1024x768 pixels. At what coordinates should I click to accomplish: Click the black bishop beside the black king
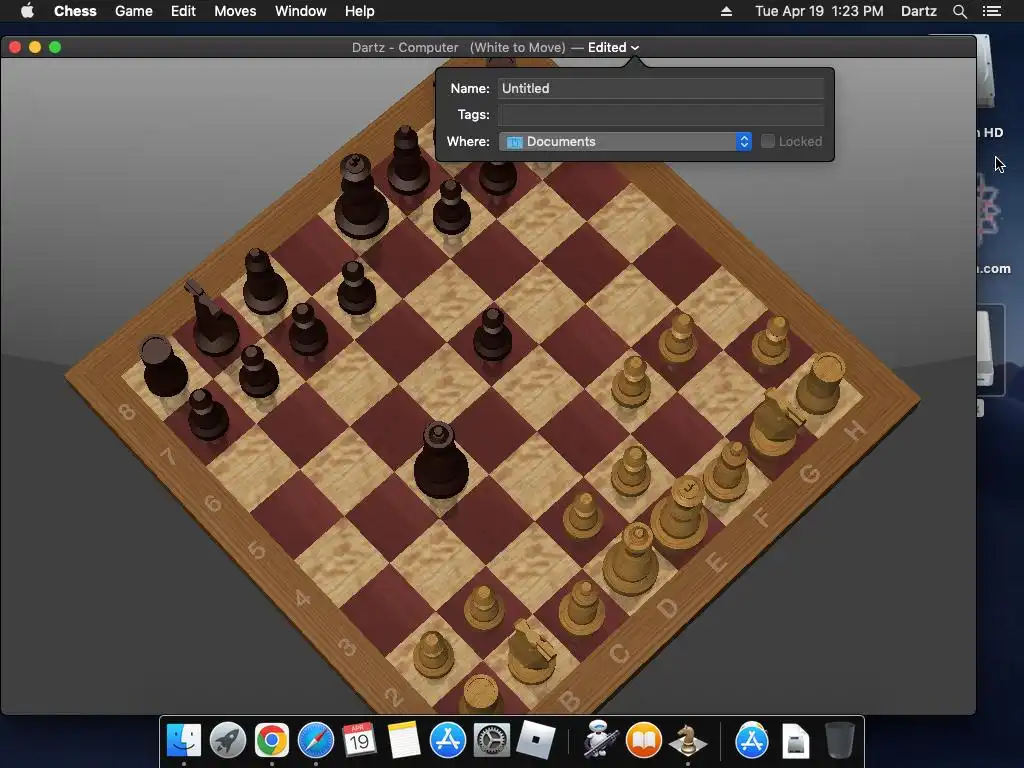click(x=408, y=161)
